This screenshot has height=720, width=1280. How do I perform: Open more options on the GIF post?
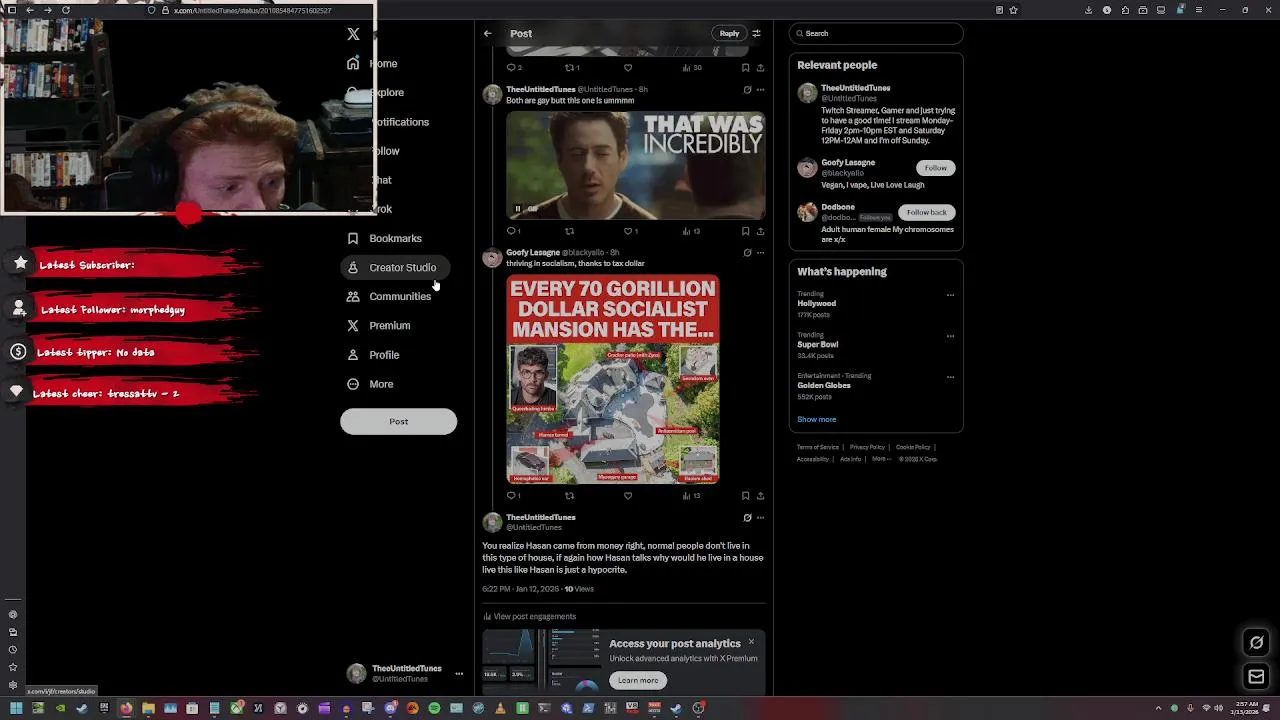760,89
